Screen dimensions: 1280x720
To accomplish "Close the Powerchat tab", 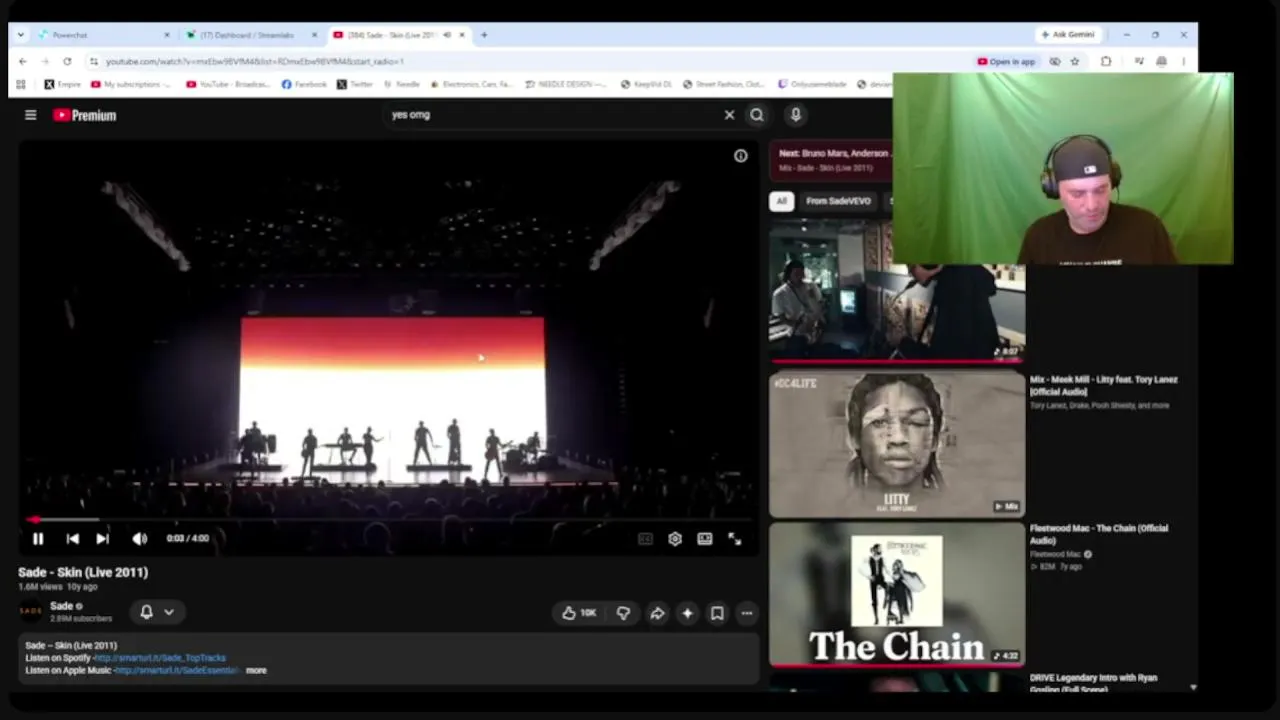I will pyautogui.click(x=167, y=35).
